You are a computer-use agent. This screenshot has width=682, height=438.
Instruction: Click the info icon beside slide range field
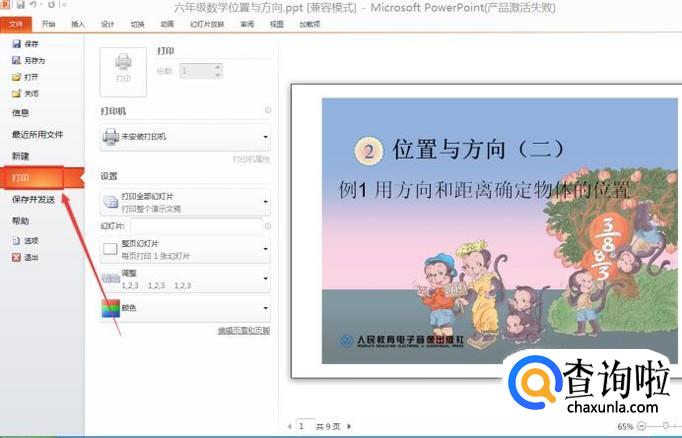pos(268,226)
